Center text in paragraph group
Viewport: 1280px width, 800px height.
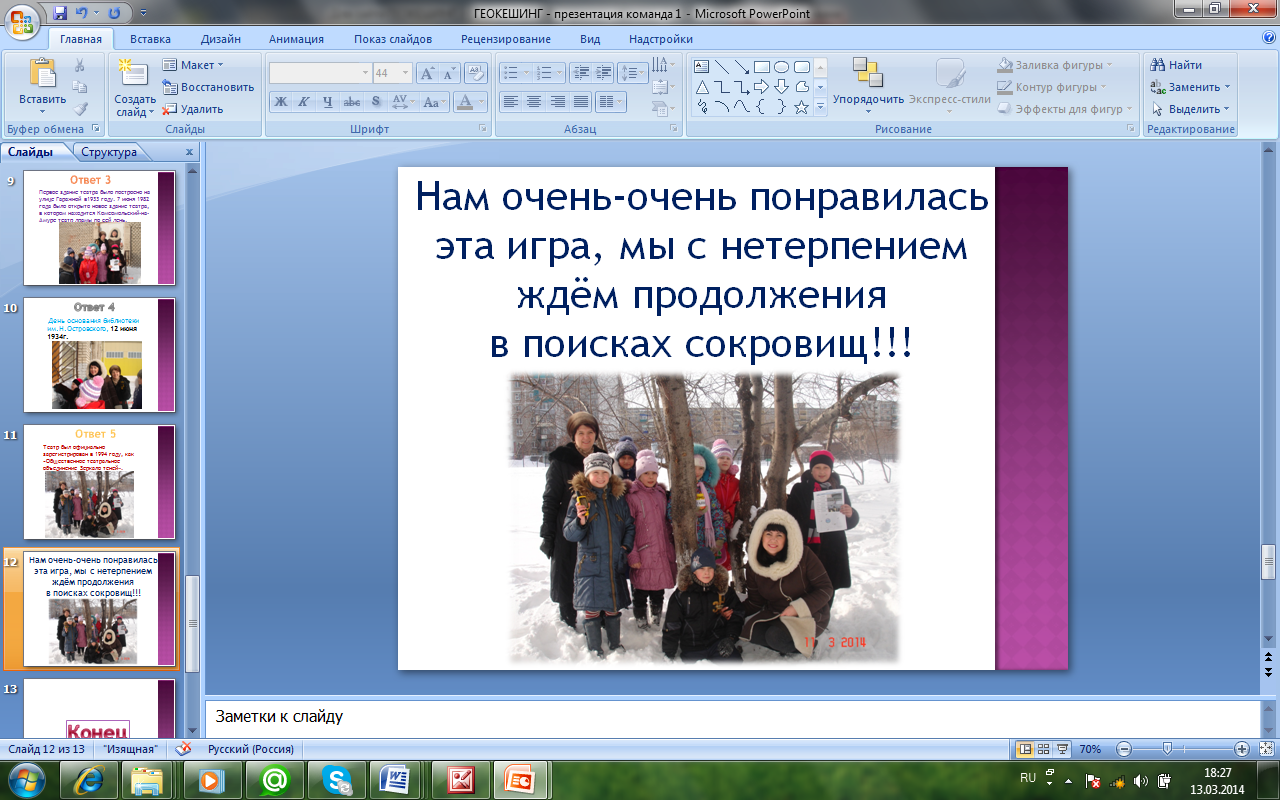pos(534,102)
